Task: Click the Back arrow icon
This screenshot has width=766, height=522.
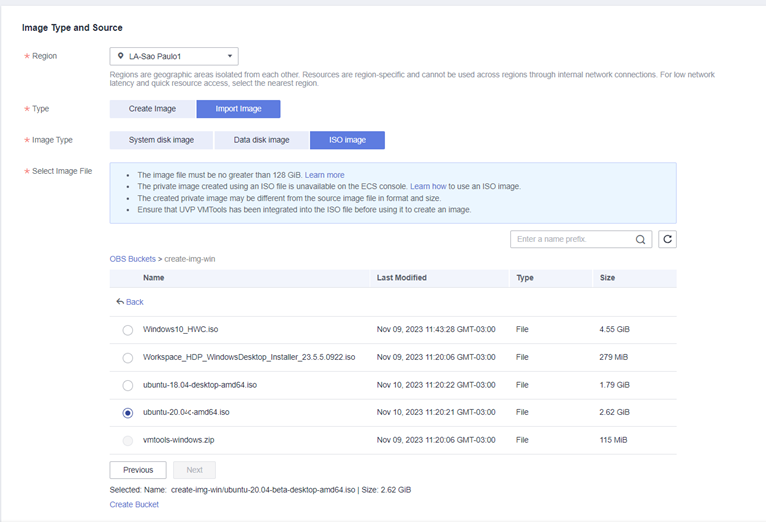Action: (x=120, y=302)
